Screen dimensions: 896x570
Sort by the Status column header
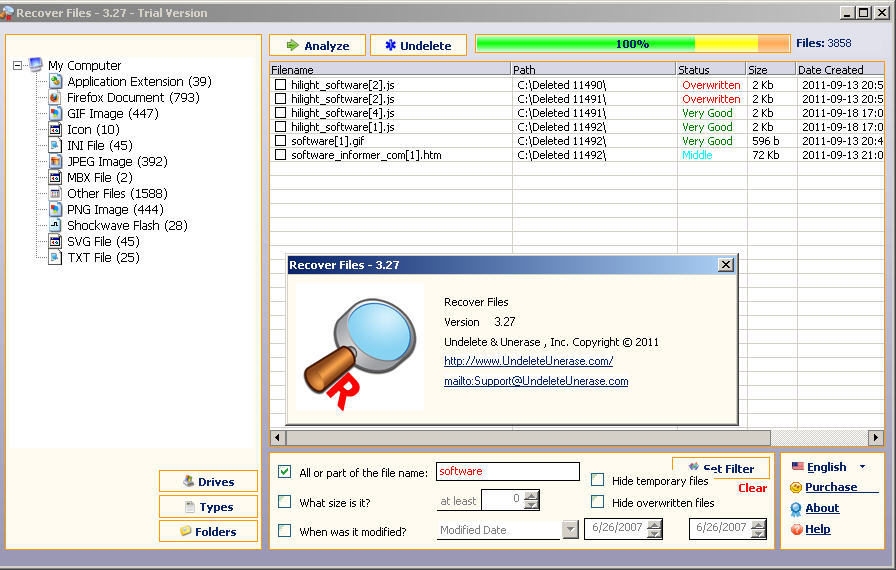[x=710, y=69]
